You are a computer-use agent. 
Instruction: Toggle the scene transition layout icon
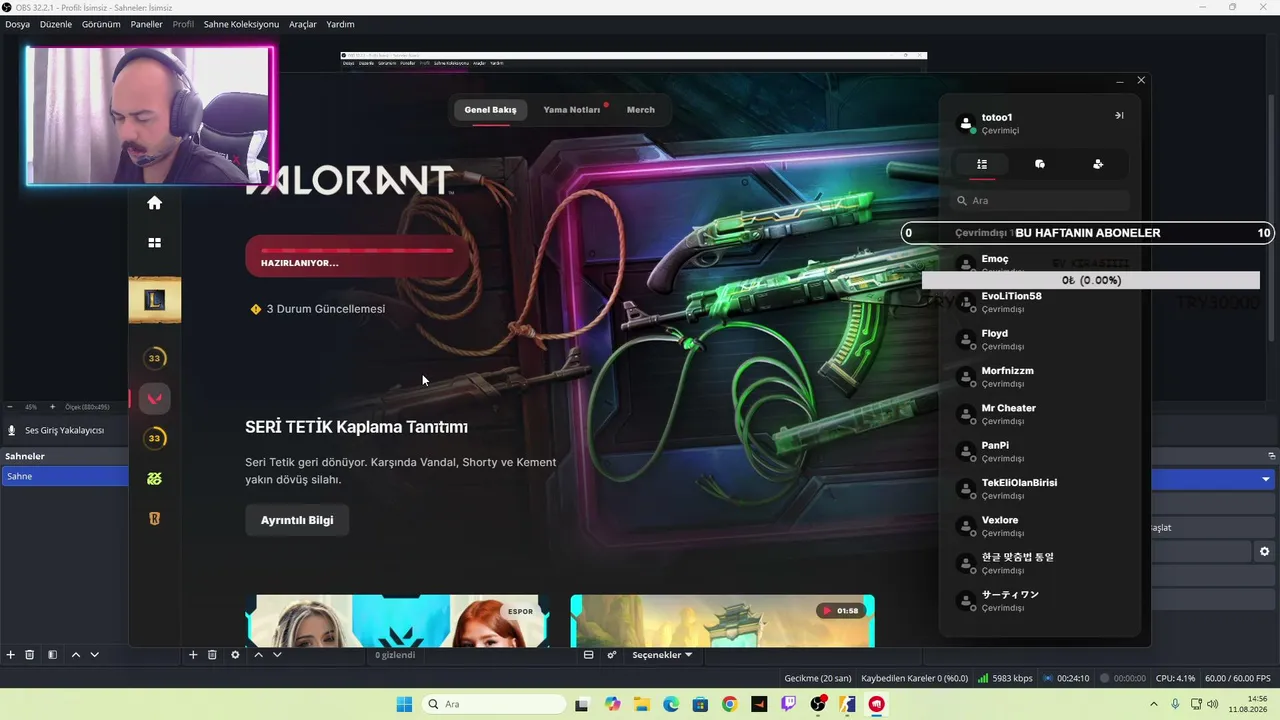588,655
